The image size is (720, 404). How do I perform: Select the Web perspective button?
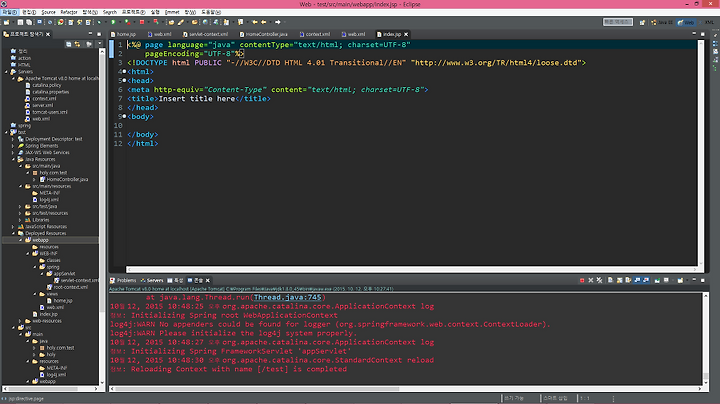(x=686, y=22)
